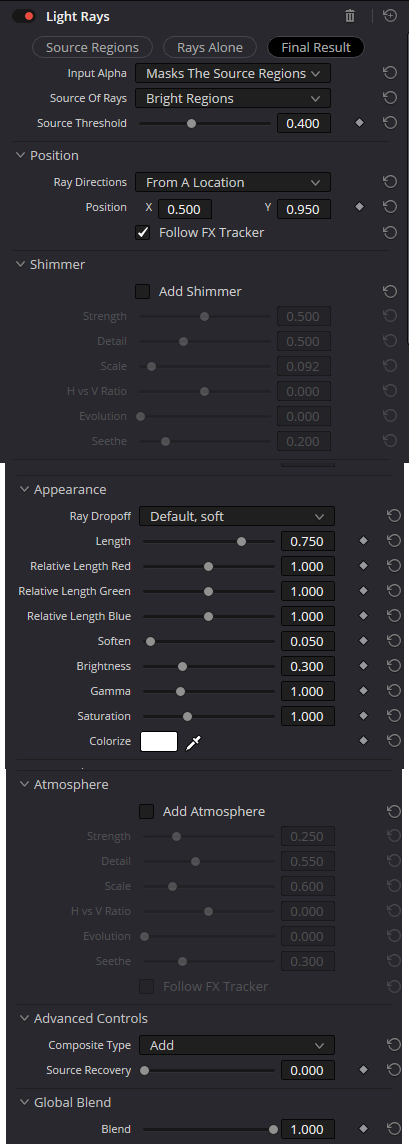
Task: Open the Source Of Rays dropdown
Action: 233,98
